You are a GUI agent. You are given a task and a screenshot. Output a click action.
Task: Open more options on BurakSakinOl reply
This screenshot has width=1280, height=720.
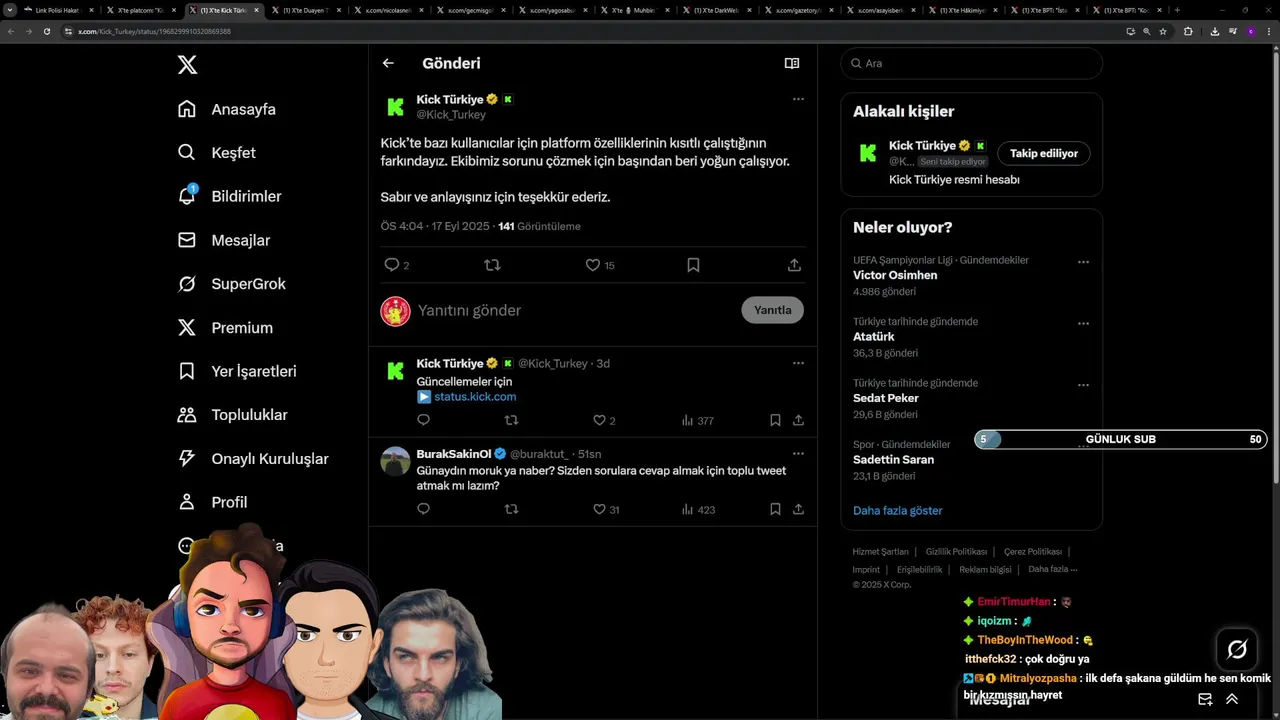click(x=798, y=453)
